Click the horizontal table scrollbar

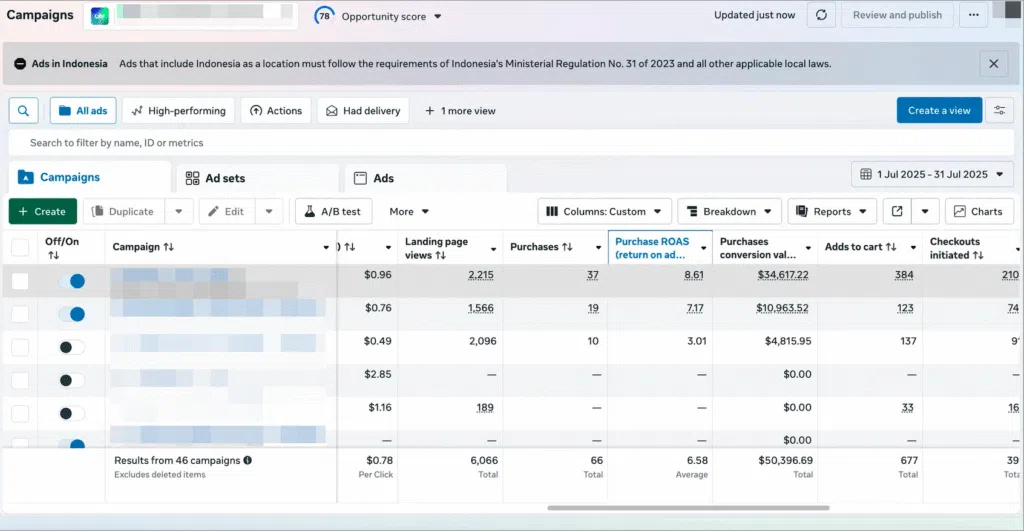point(688,508)
